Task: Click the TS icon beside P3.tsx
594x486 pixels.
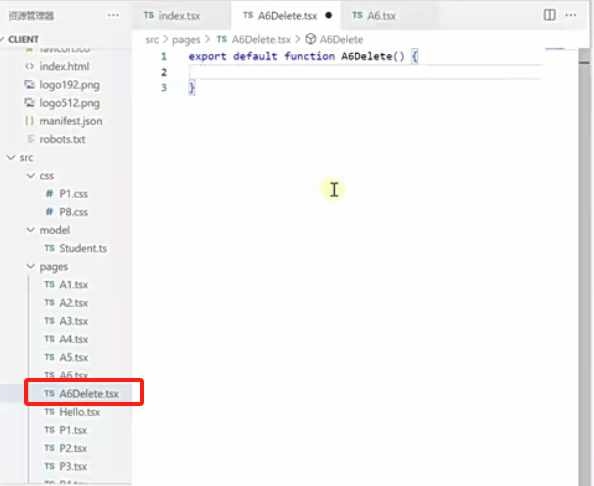Action: [x=49, y=466]
